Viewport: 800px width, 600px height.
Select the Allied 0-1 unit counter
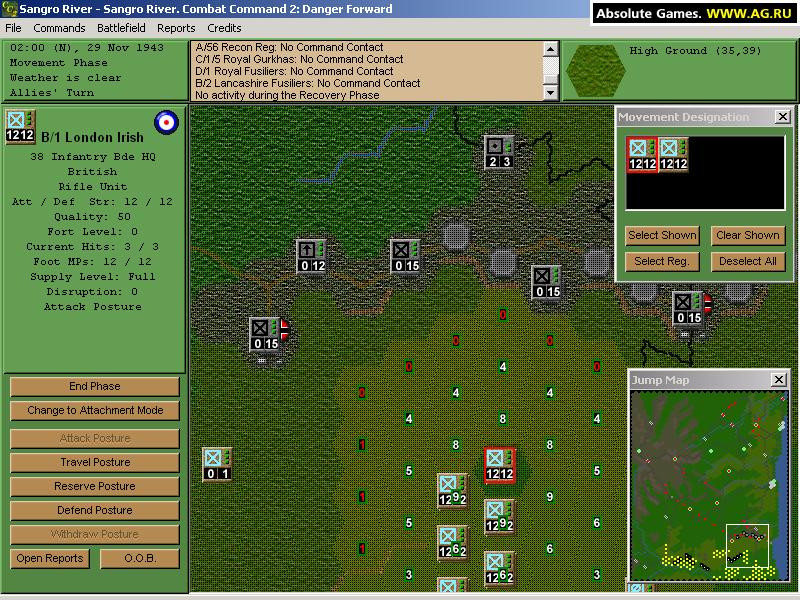(x=217, y=465)
